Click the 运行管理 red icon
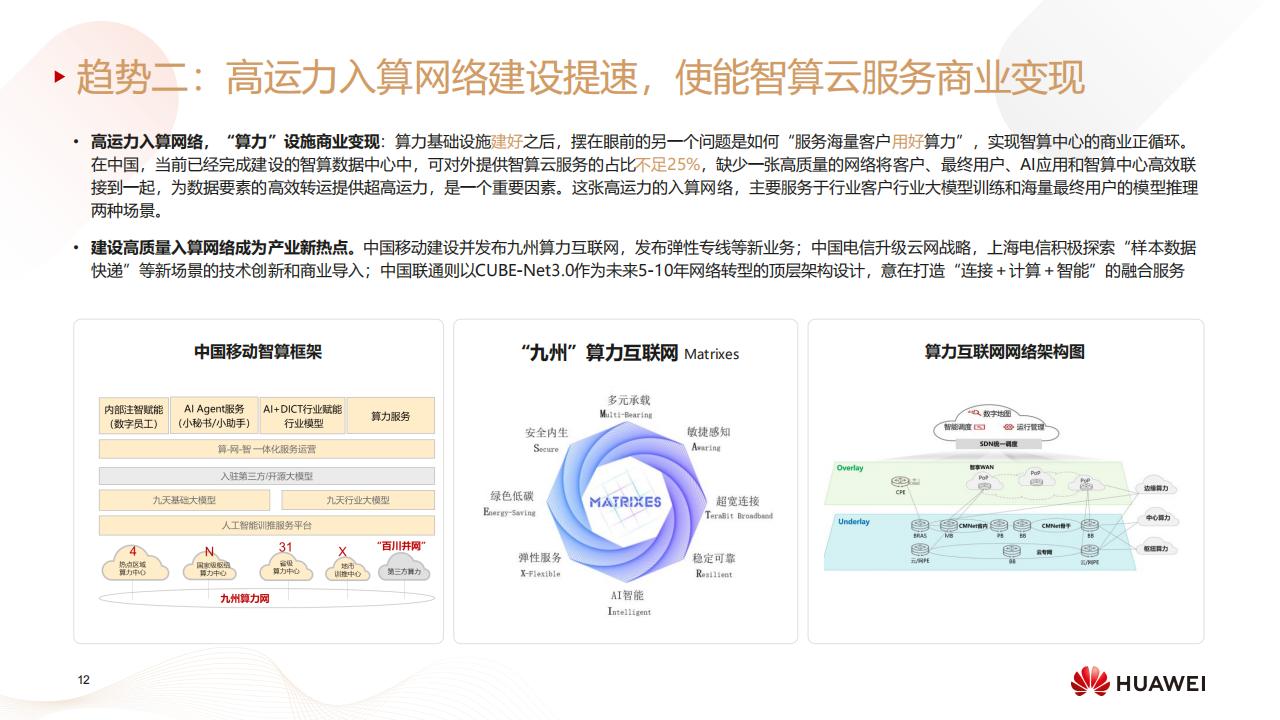 click(1008, 427)
